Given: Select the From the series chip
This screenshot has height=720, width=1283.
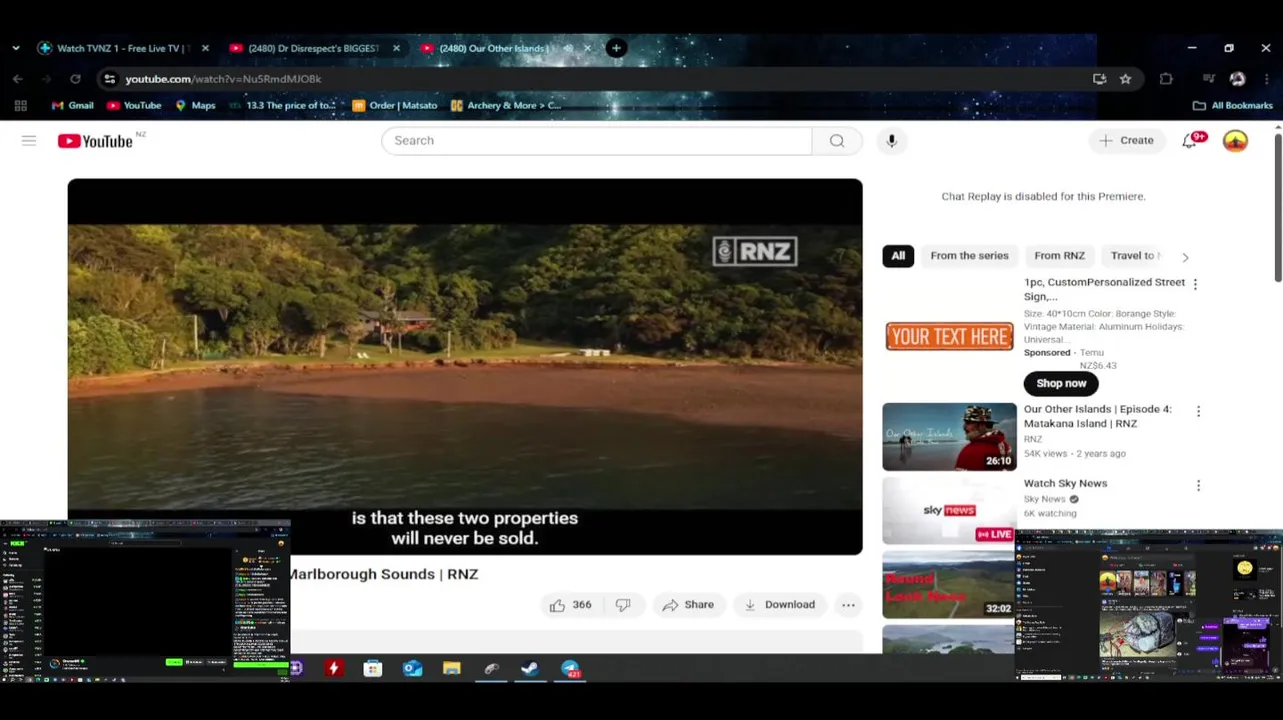Looking at the screenshot, I should point(969,256).
